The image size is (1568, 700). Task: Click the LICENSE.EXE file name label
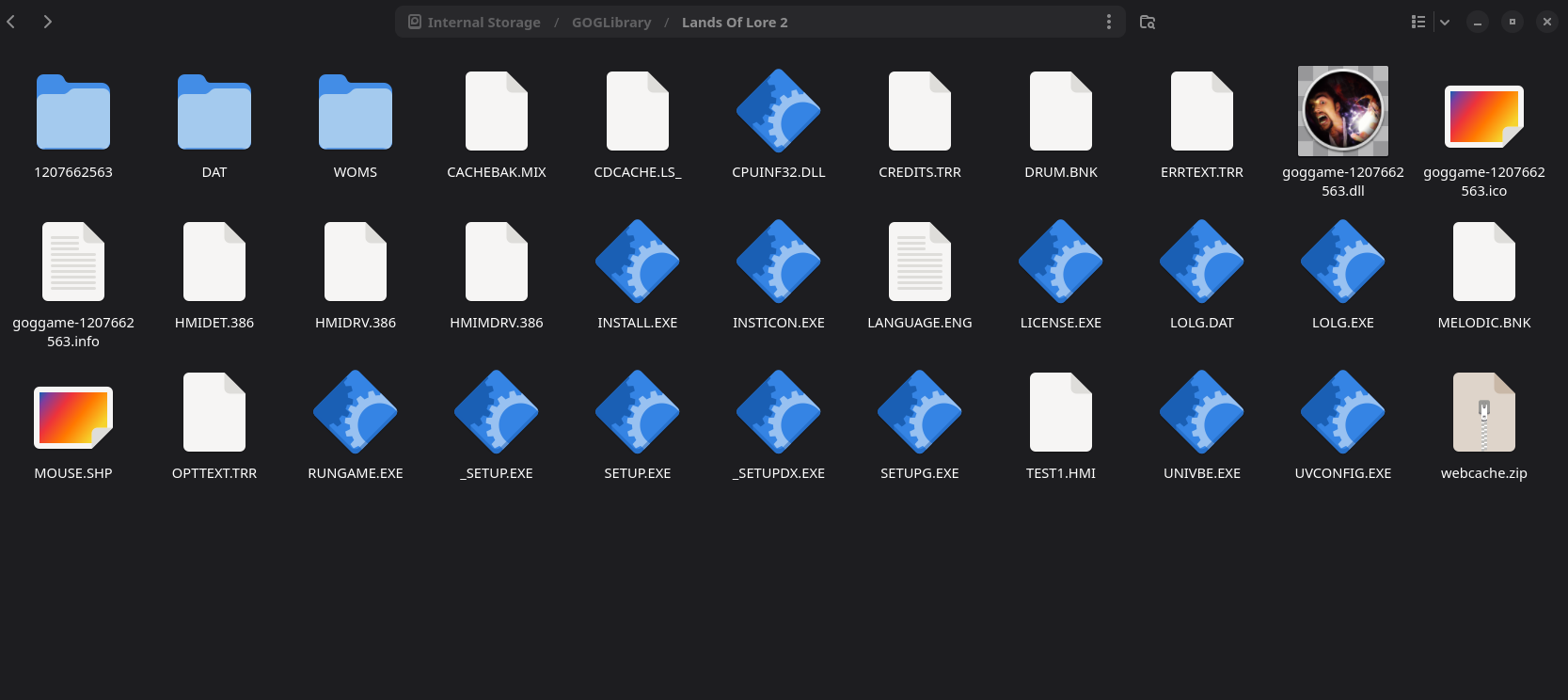[1061, 323]
